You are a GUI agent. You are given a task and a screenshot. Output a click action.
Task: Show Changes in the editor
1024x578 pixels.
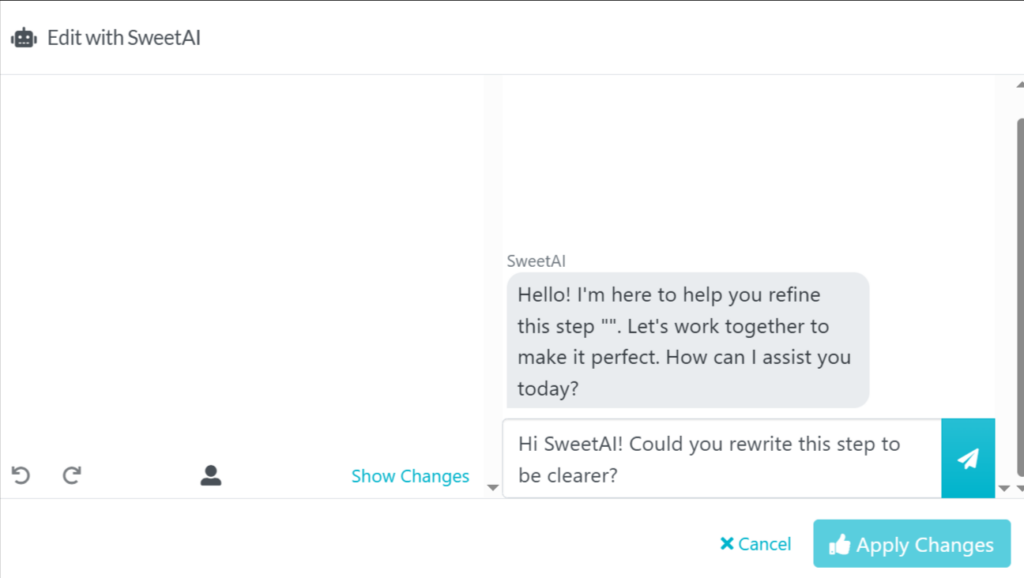(410, 476)
